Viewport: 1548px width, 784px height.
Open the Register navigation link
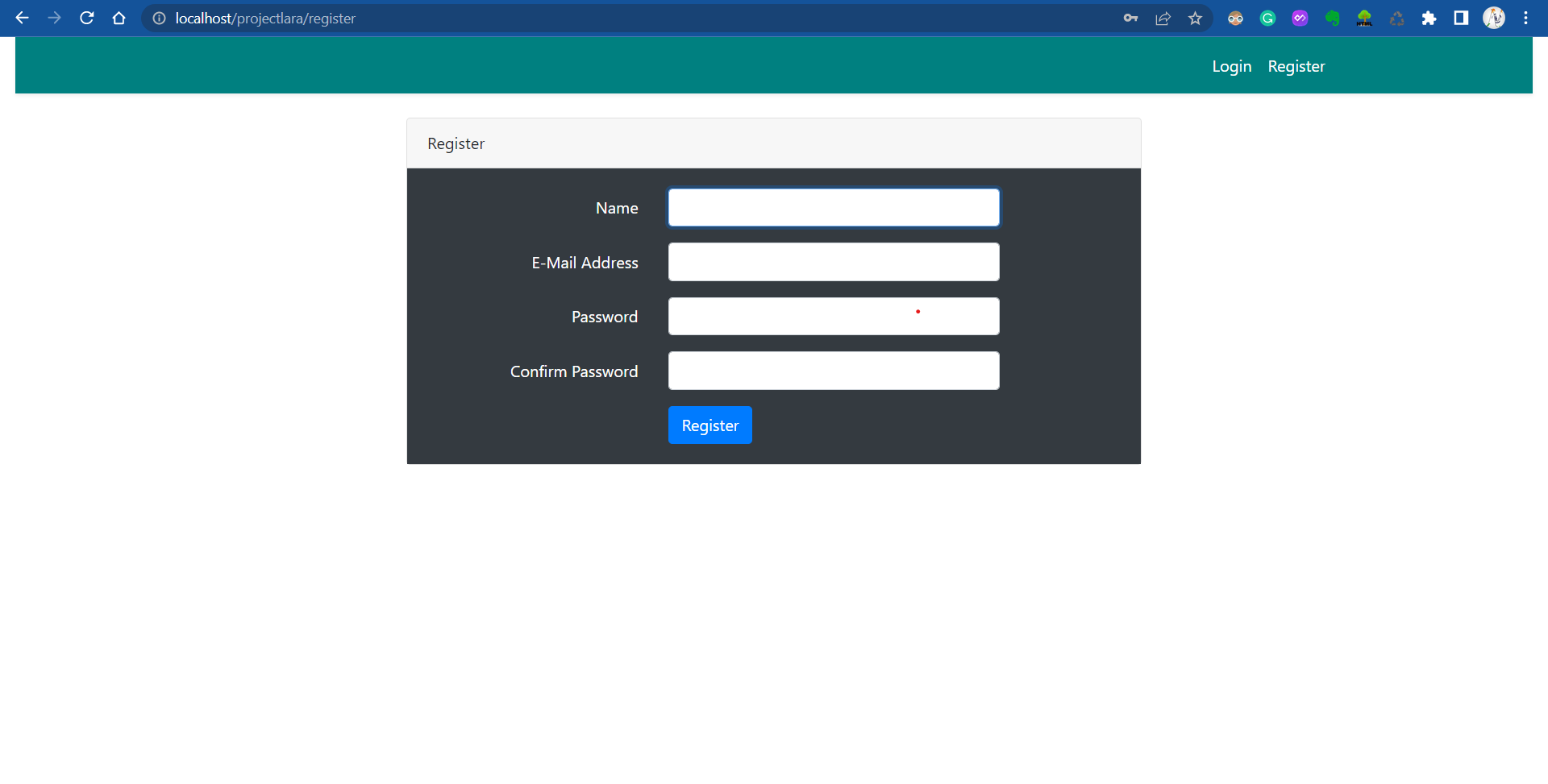pos(1296,66)
